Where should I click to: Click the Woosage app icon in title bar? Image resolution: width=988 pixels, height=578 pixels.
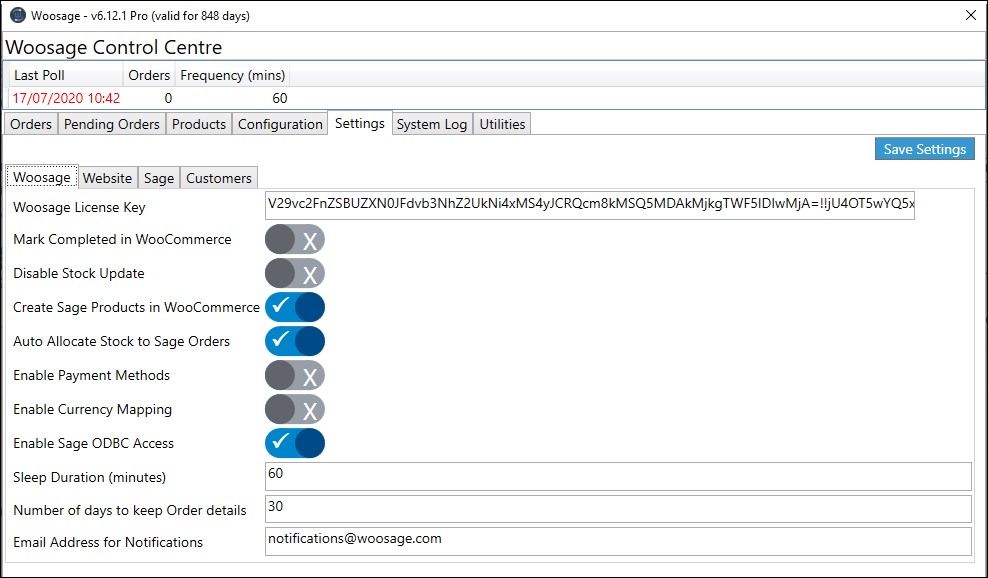pos(18,15)
